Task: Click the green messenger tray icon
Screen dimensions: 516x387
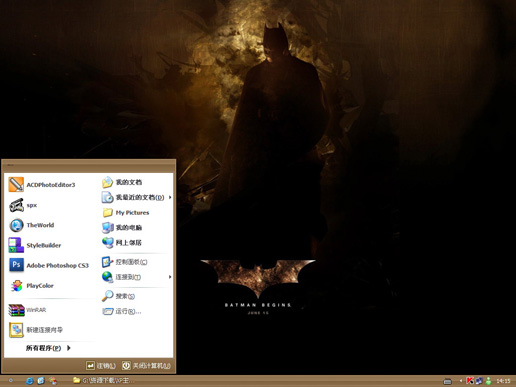Action: 489,380
